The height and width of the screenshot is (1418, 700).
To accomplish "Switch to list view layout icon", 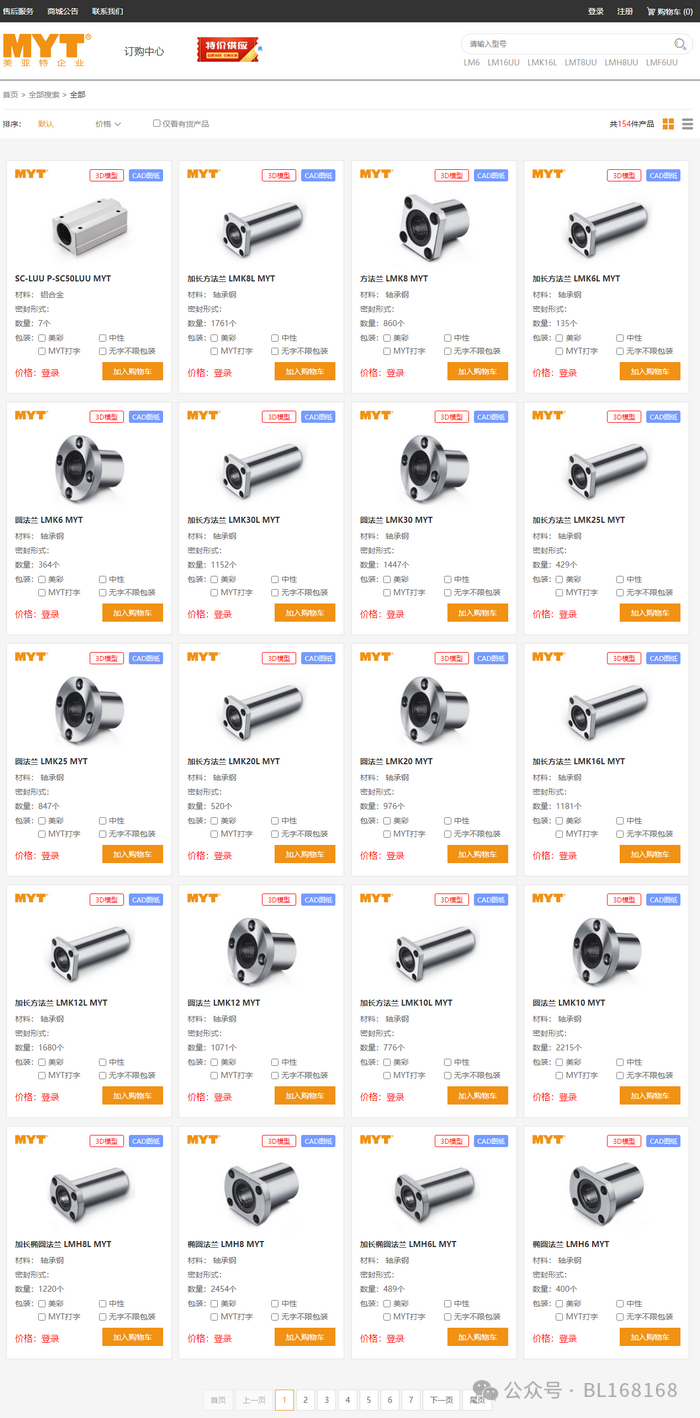I will point(688,124).
